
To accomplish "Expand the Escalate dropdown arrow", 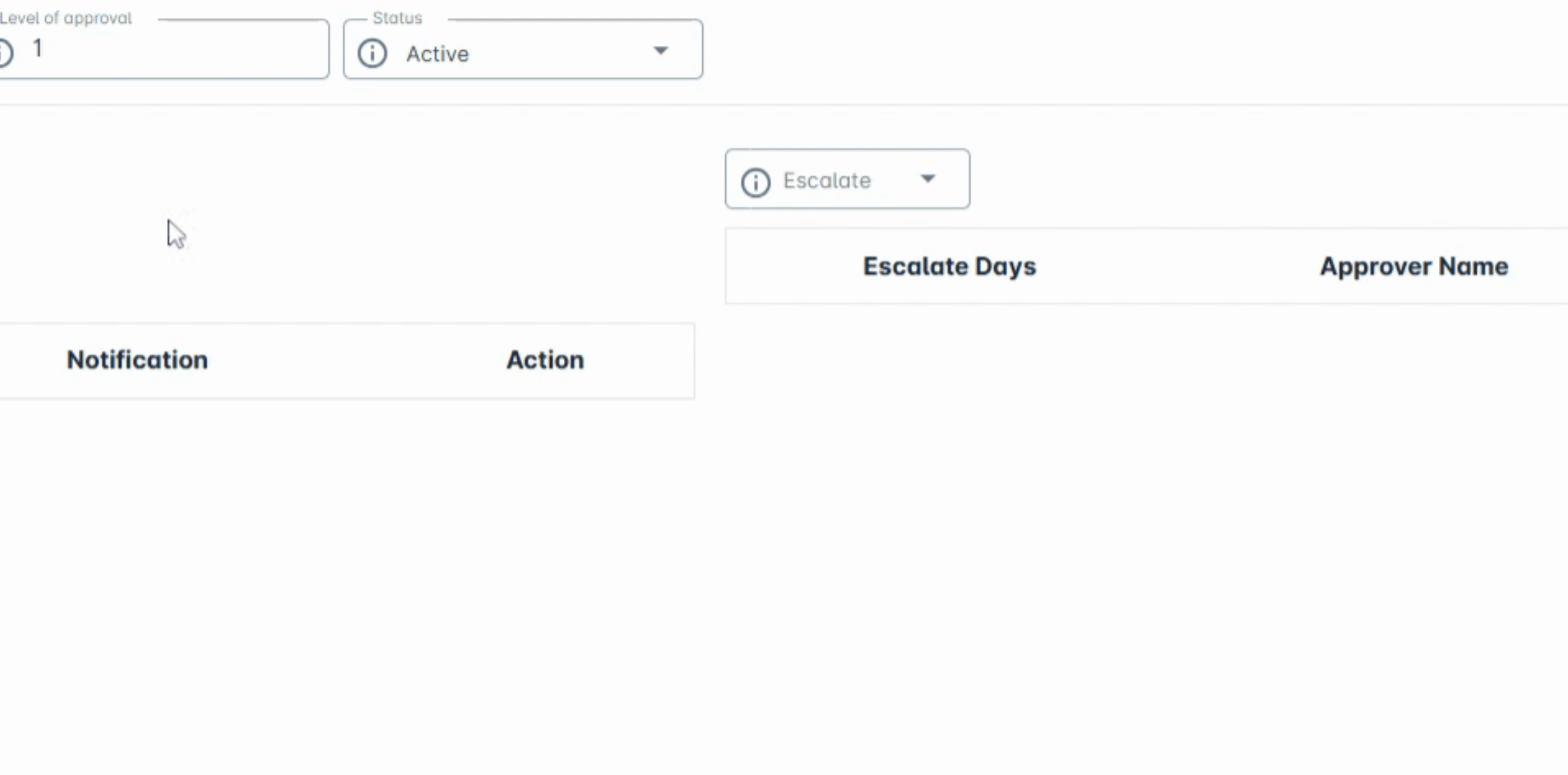I will pos(927,179).
